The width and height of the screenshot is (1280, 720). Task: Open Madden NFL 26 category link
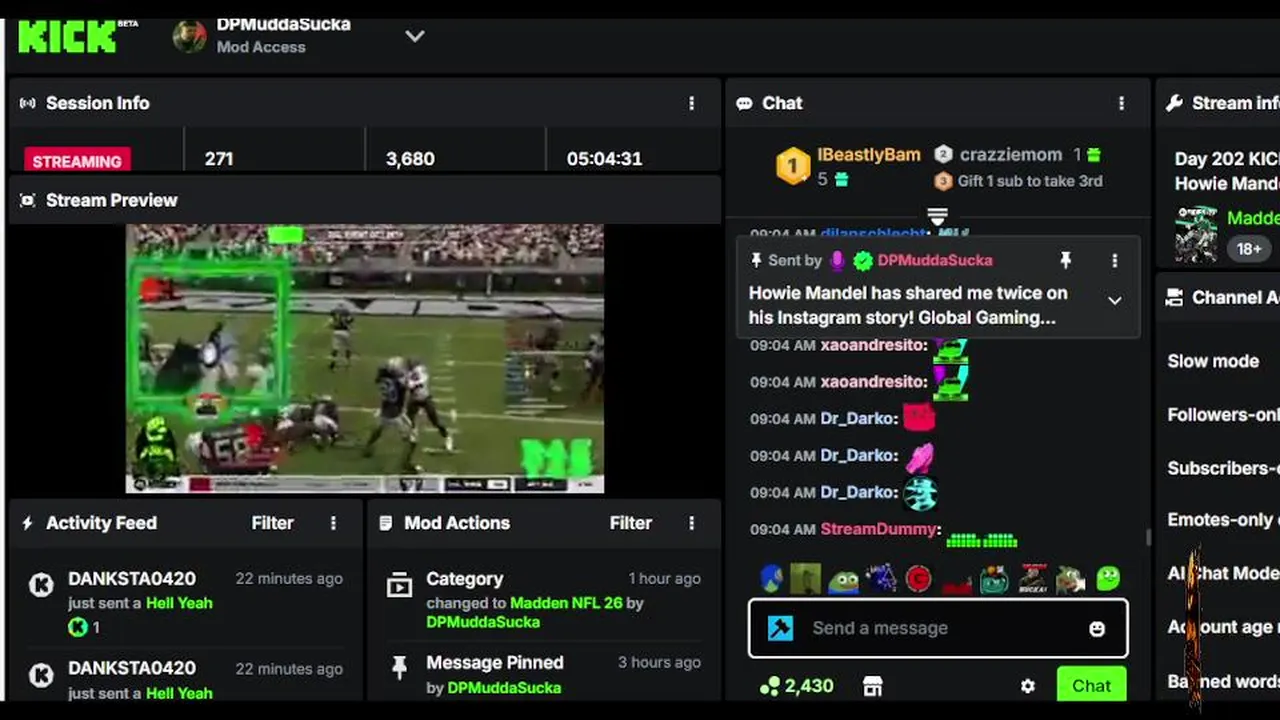pyautogui.click(x=566, y=603)
